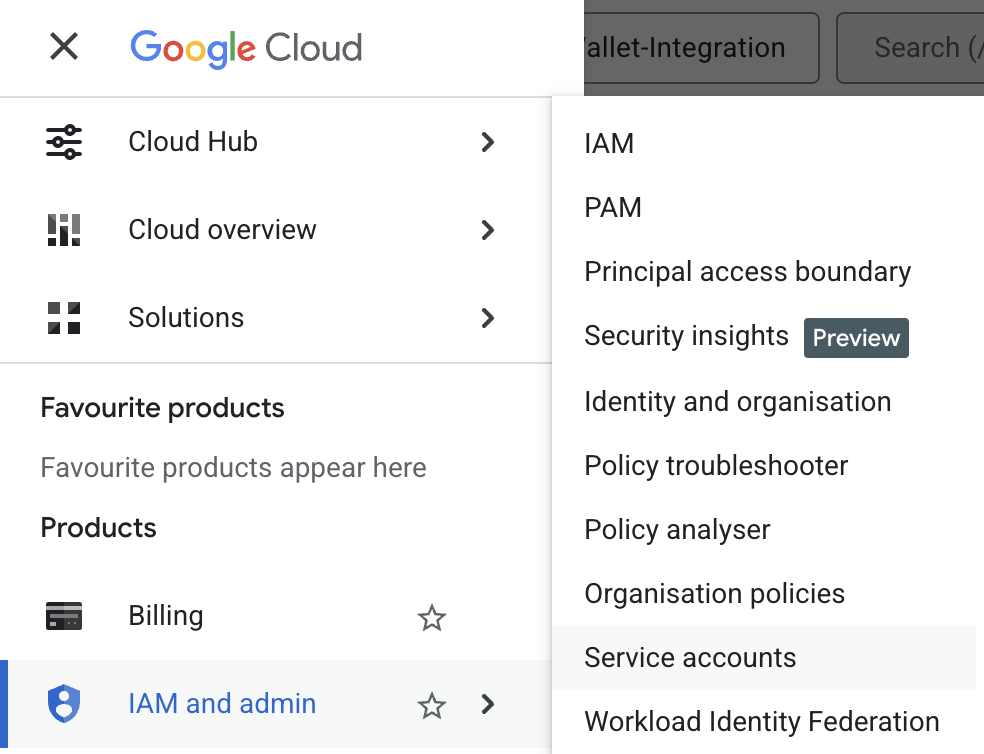Image resolution: width=984 pixels, height=754 pixels.
Task: Open Principal access boundary
Action: click(x=747, y=272)
